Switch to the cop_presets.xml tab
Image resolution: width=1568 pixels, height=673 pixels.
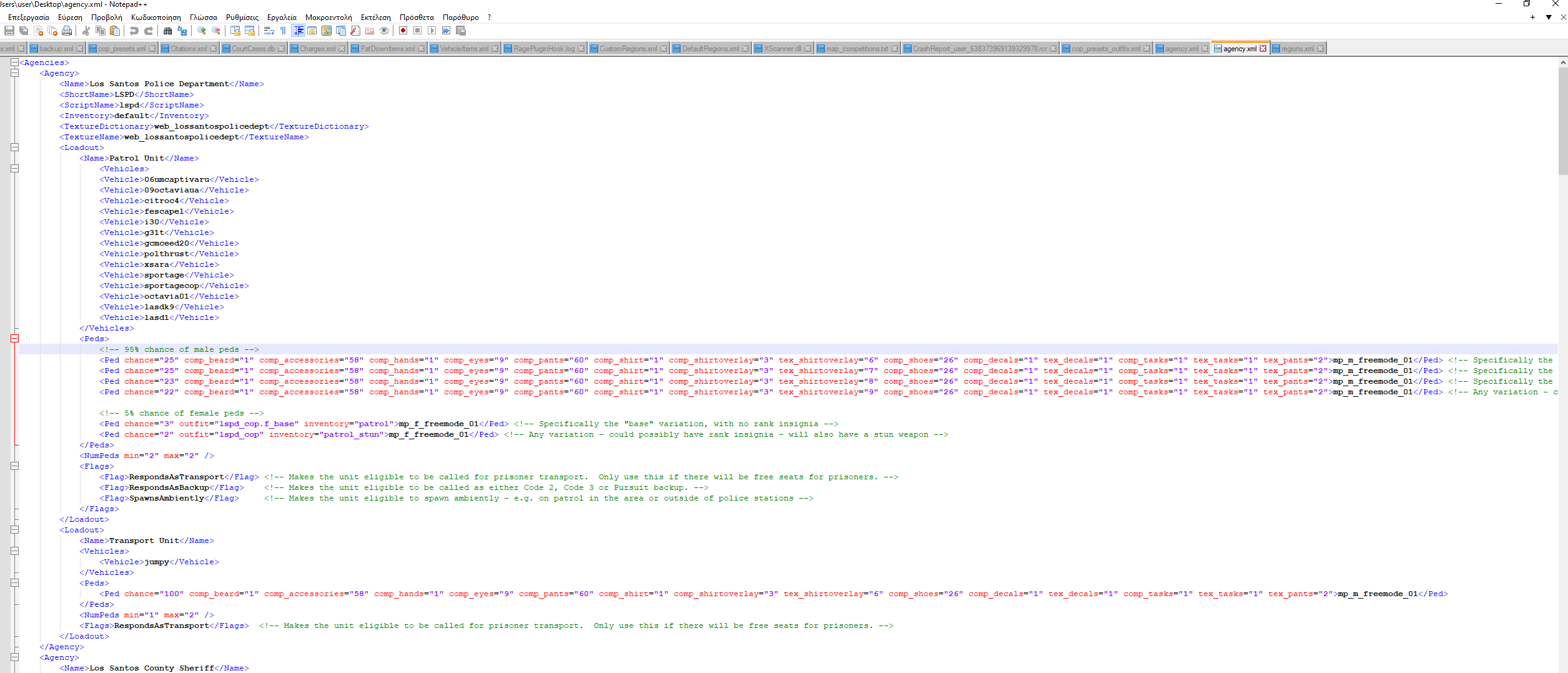(x=122, y=49)
